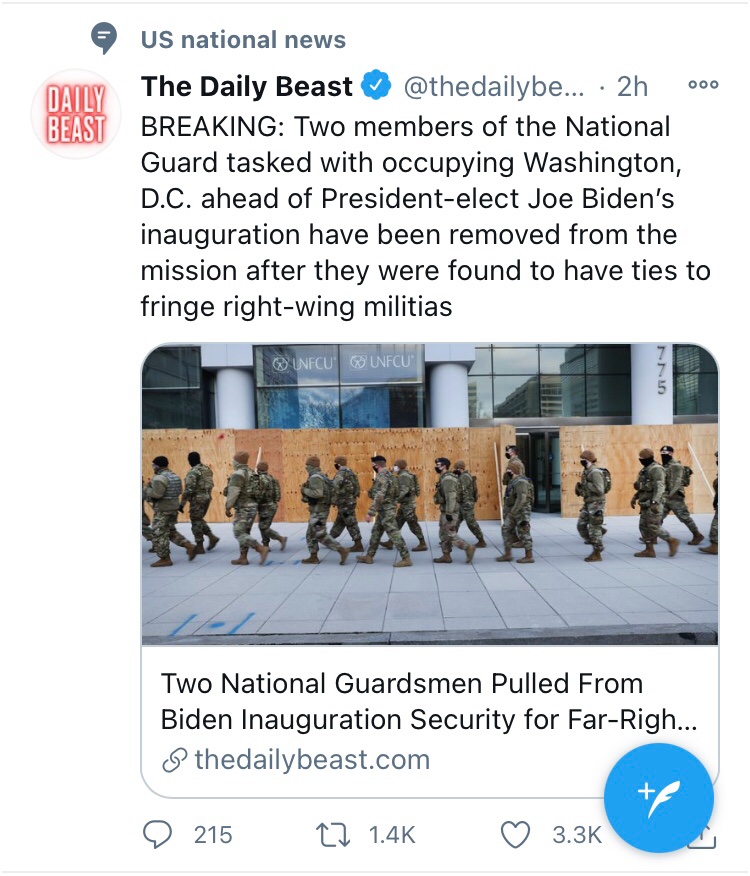Click the chain link icon
This screenshot has height=876, width=750.
tap(175, 761)
